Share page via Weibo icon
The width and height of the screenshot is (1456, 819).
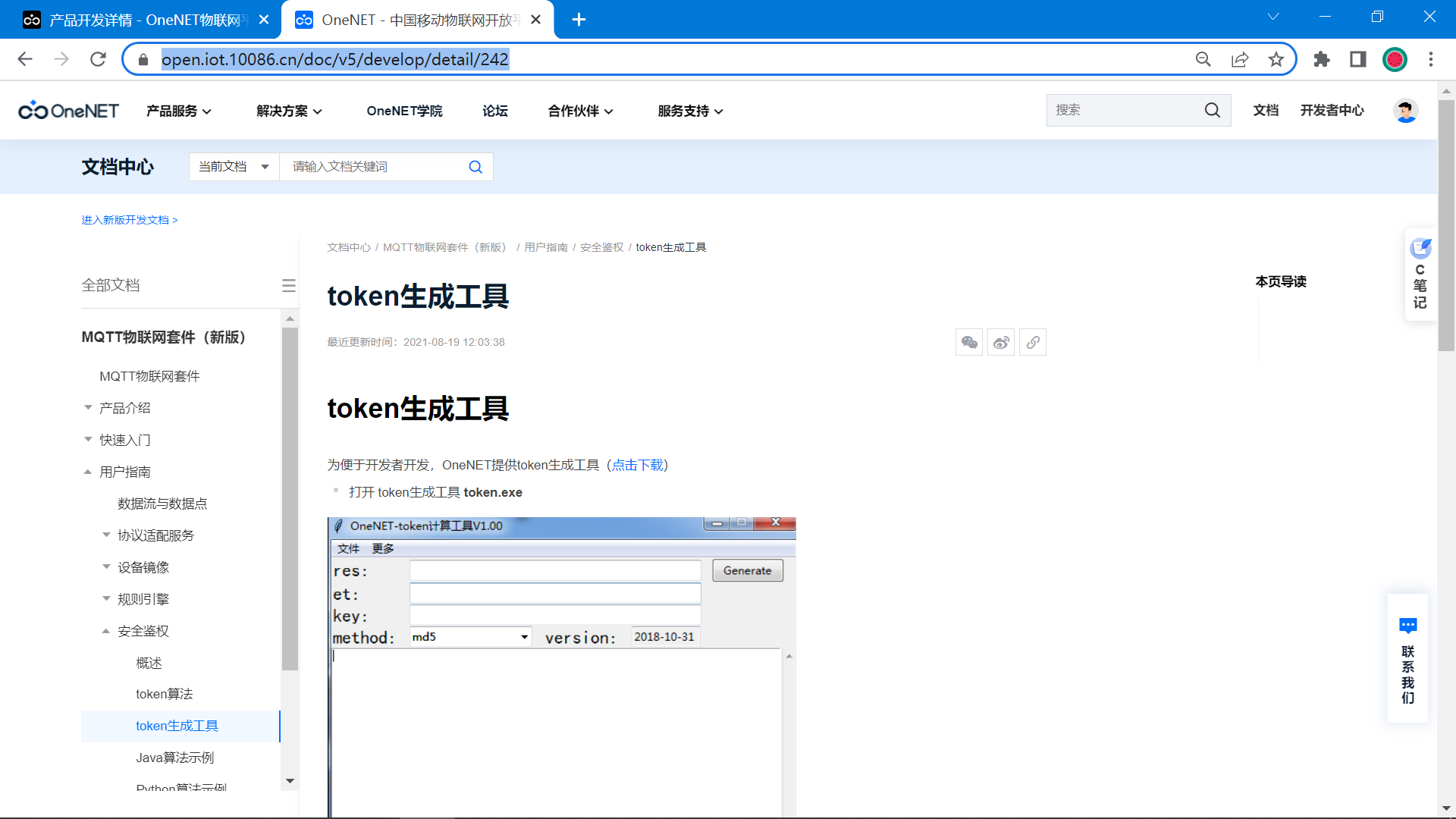(1001, 343)
